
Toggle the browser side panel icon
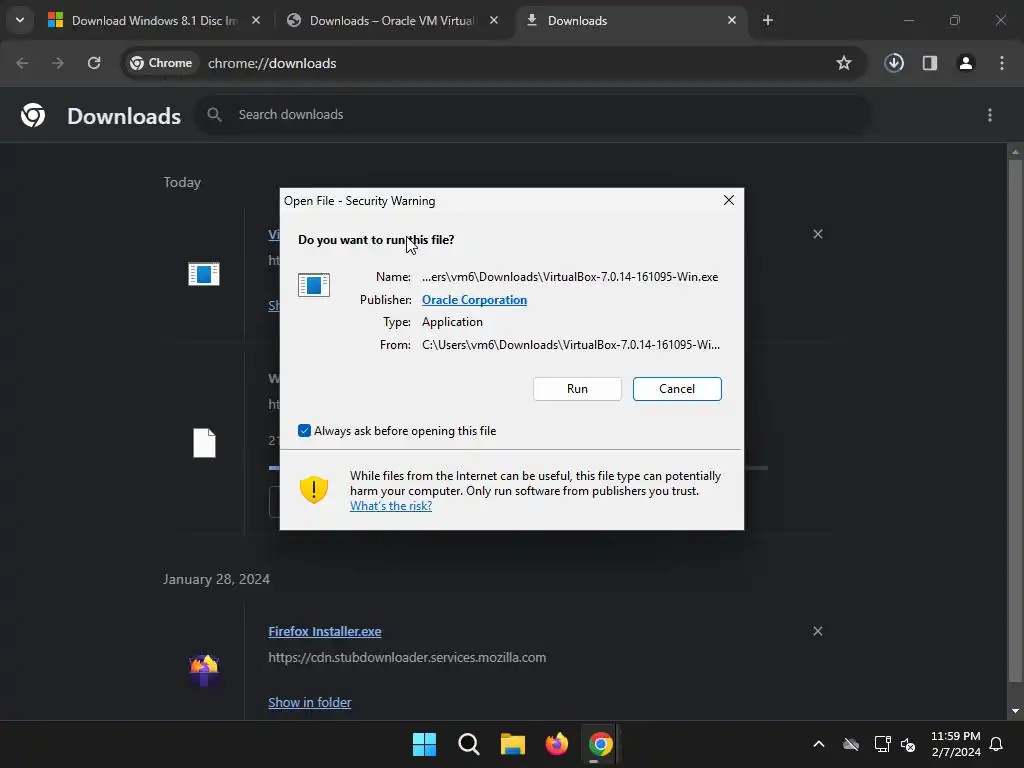(930, 63)
